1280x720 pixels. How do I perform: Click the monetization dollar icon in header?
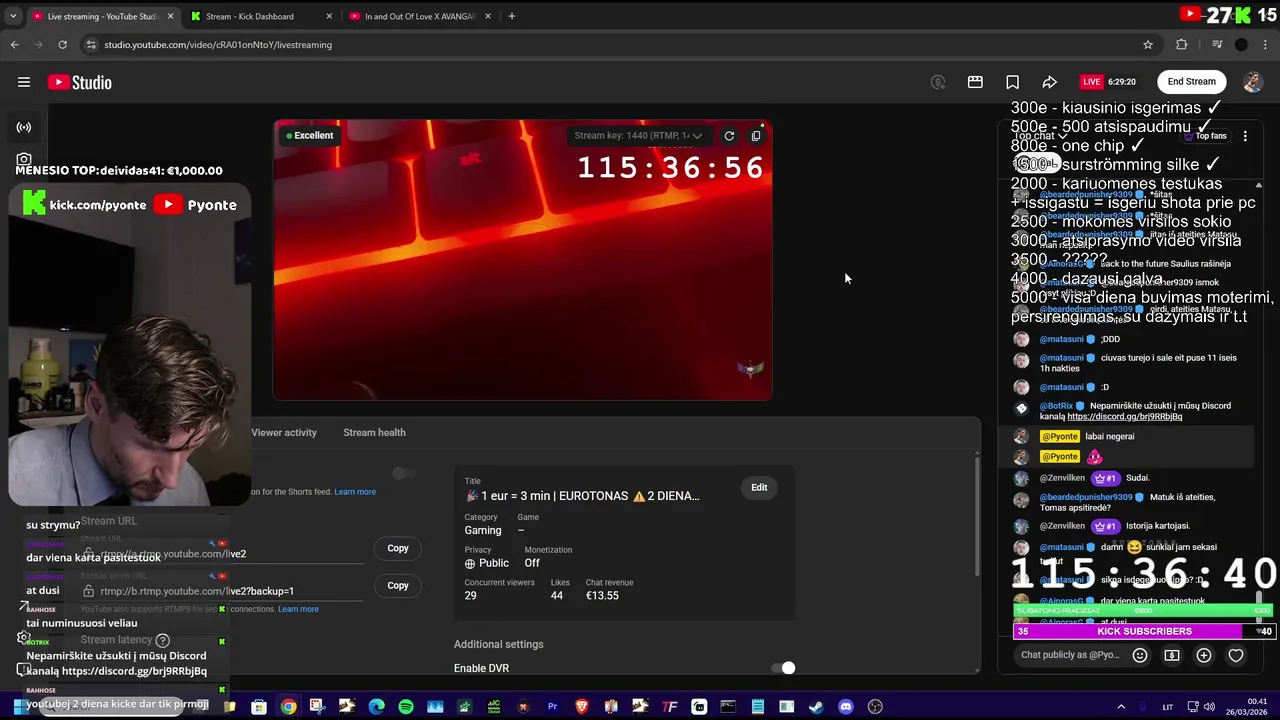point(938,82)
